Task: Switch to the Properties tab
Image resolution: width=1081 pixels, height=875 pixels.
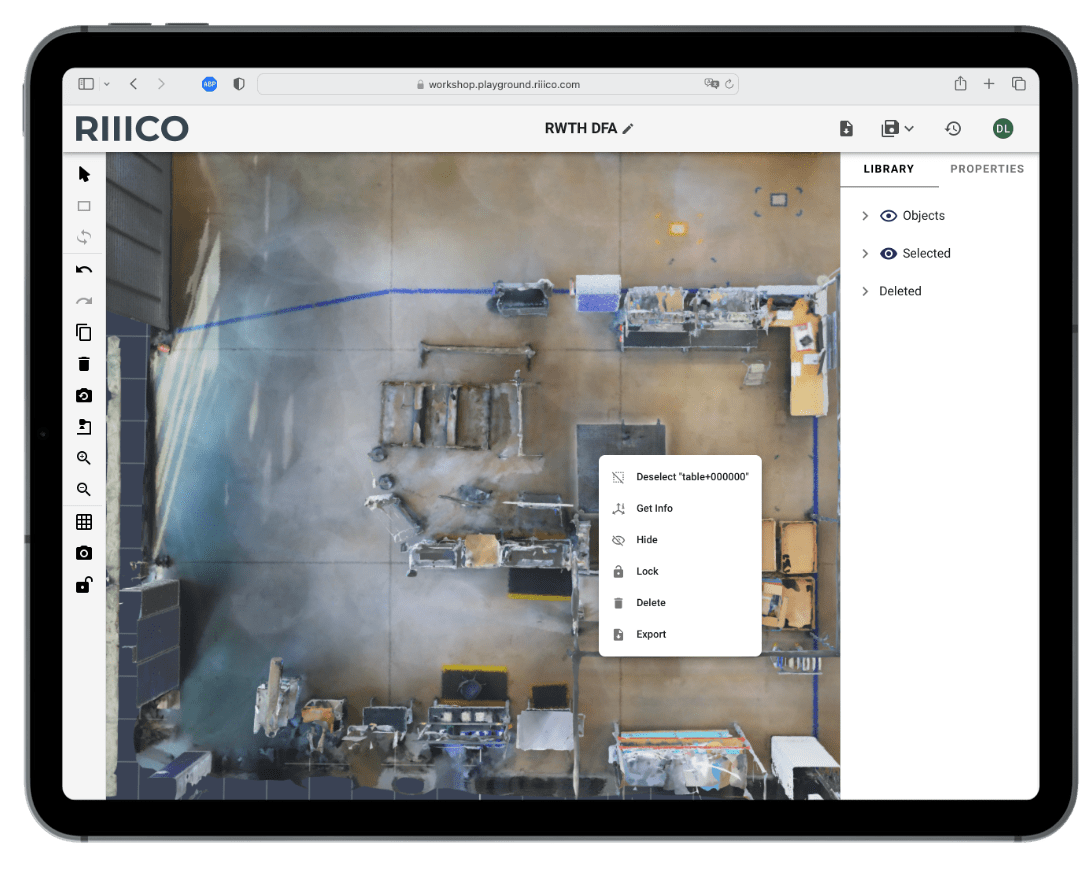Action: click(987, 169)
